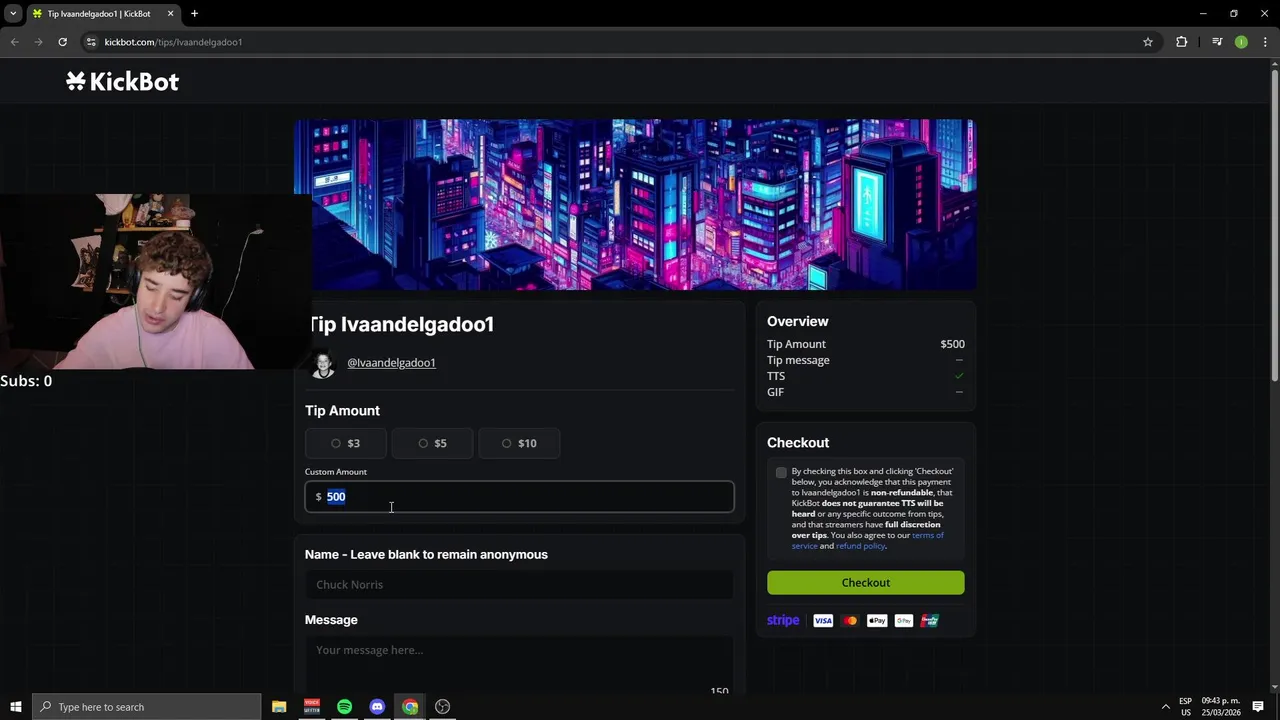Open the Voice Meeter taskbar app
This screenshot has height=720, width=1280.
click(312, 707)
